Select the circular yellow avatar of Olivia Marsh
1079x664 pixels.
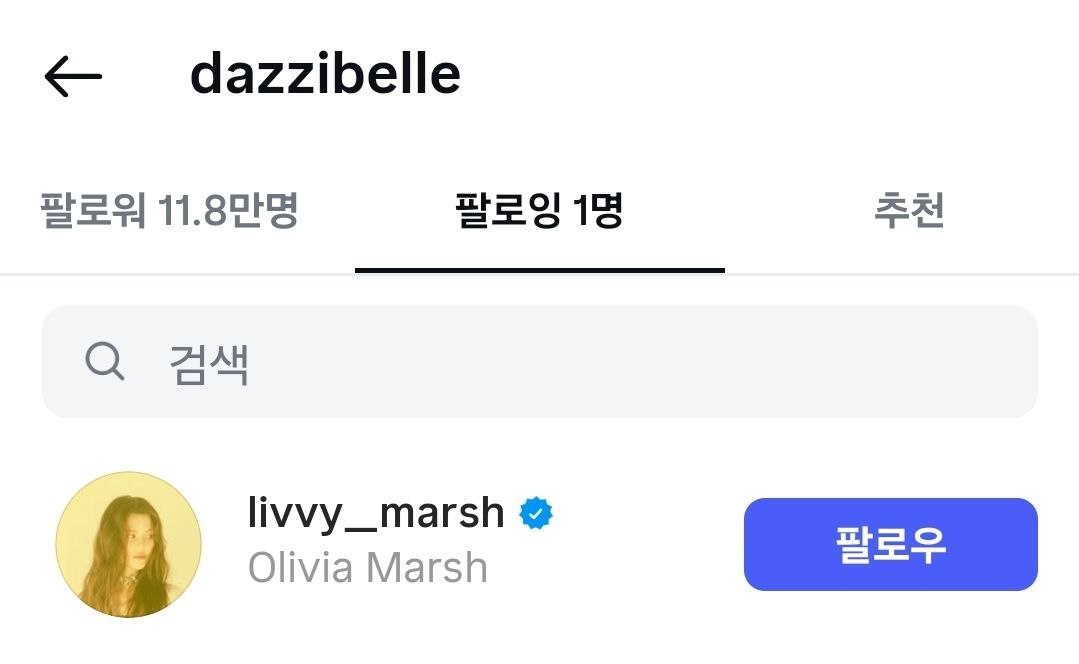[129, 544]
